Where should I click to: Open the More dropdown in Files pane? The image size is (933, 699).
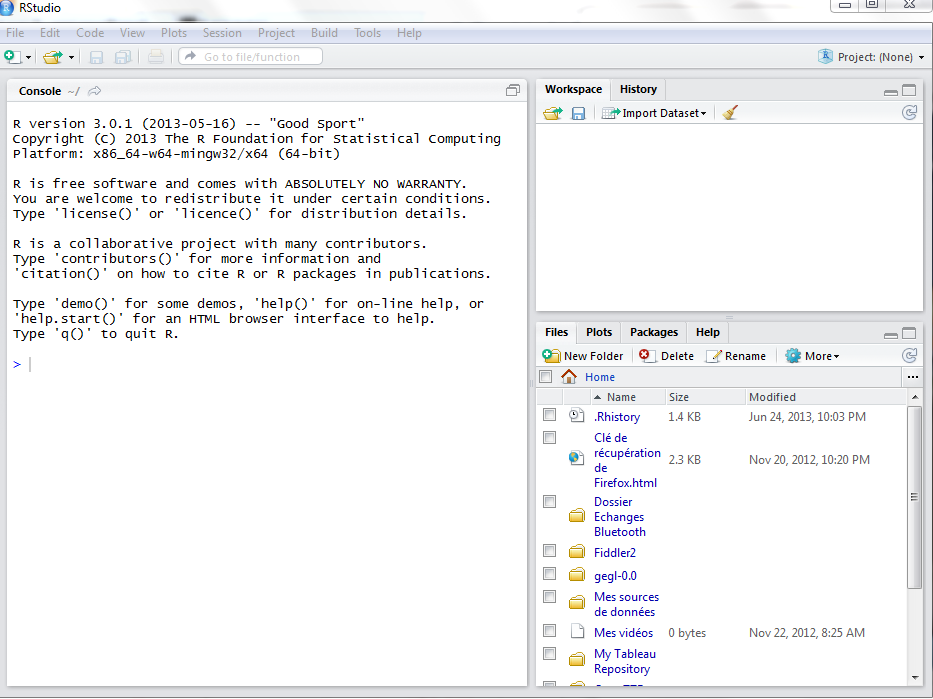pyautogui.click(x=812, y=356)
